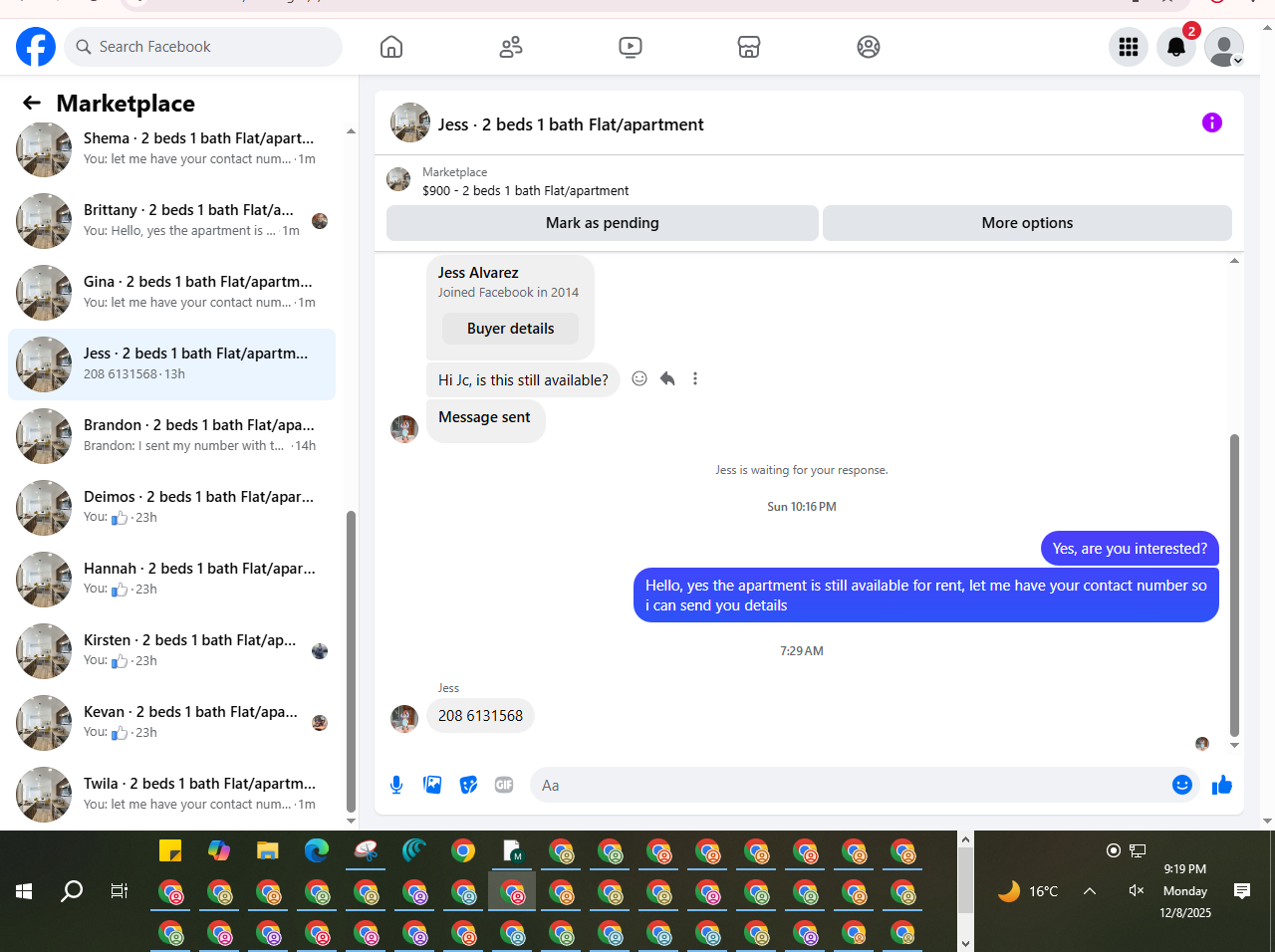Open conversation information purple icon
This screenshot has height=952, width=1275.
click(x=1212, y=122)
